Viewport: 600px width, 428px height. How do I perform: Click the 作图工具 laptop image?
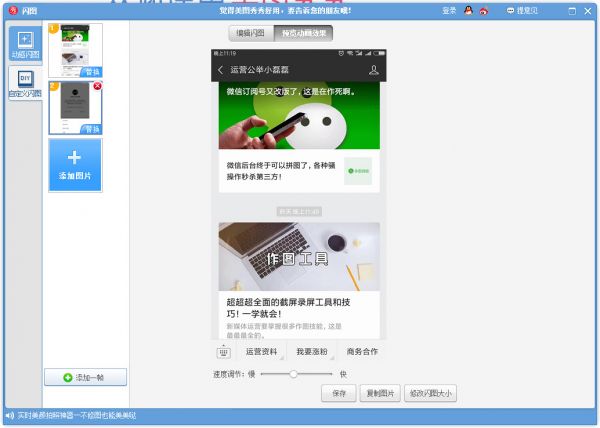point(299,257)
